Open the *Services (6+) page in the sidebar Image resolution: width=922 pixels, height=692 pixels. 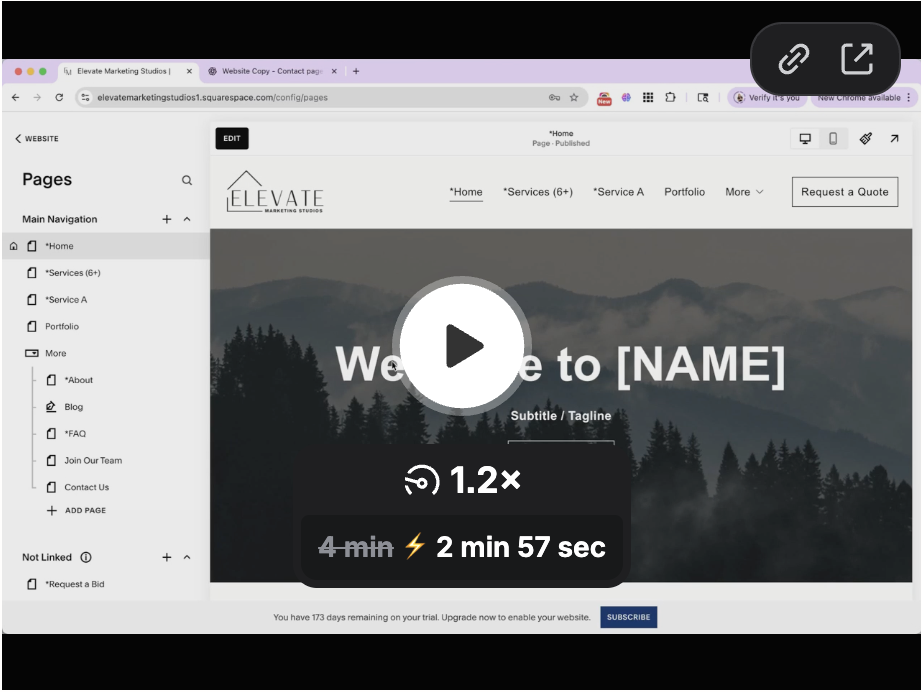(x=73, y=273)
